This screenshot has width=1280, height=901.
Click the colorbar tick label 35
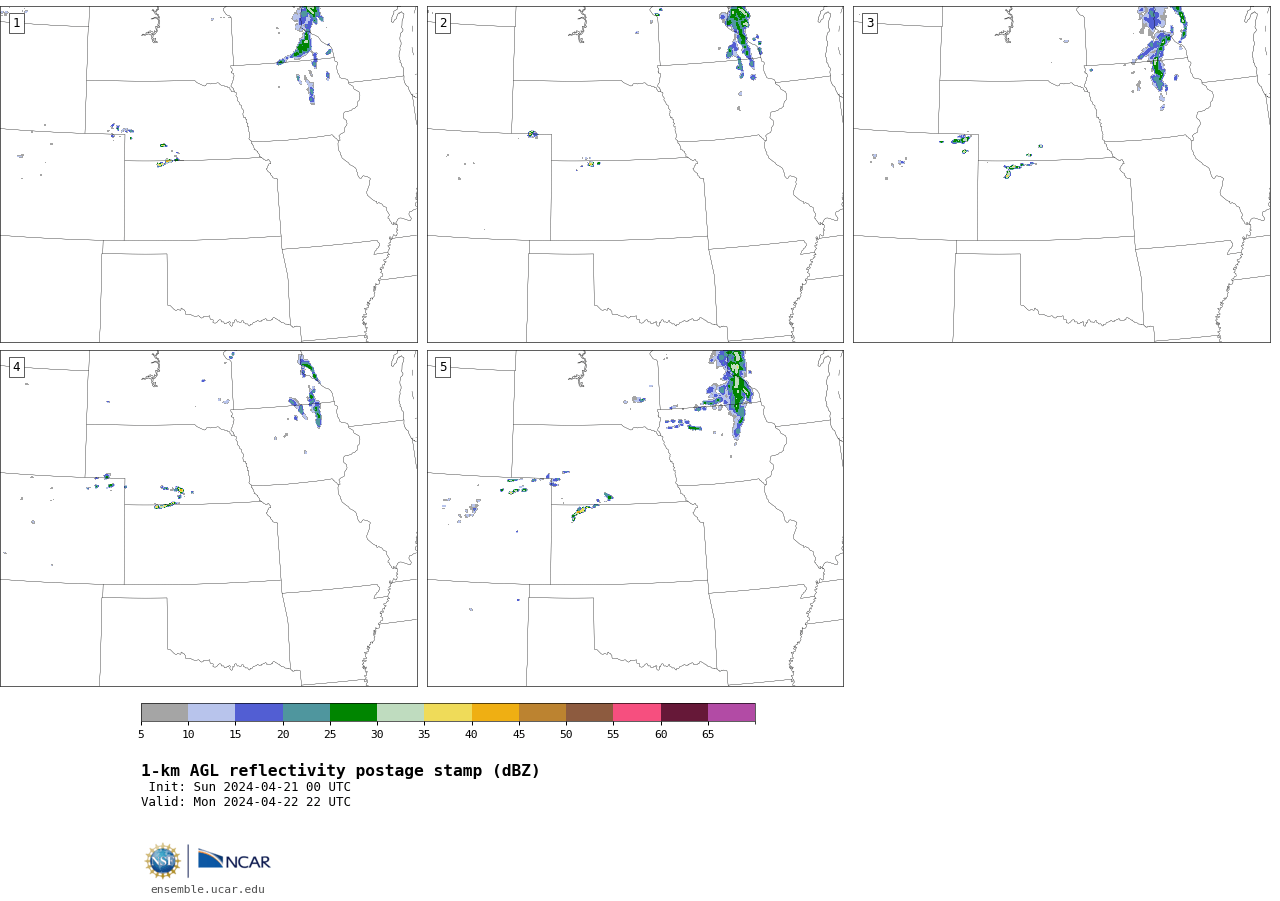pos(424,735)
